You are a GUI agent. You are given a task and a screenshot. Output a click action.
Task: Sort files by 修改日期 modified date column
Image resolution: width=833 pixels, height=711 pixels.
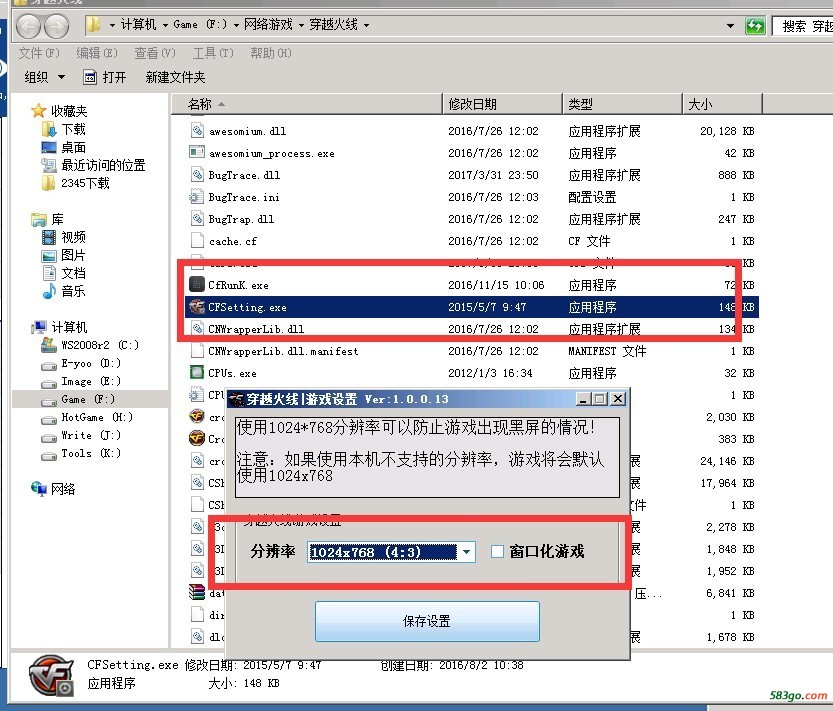pos(503,104)
